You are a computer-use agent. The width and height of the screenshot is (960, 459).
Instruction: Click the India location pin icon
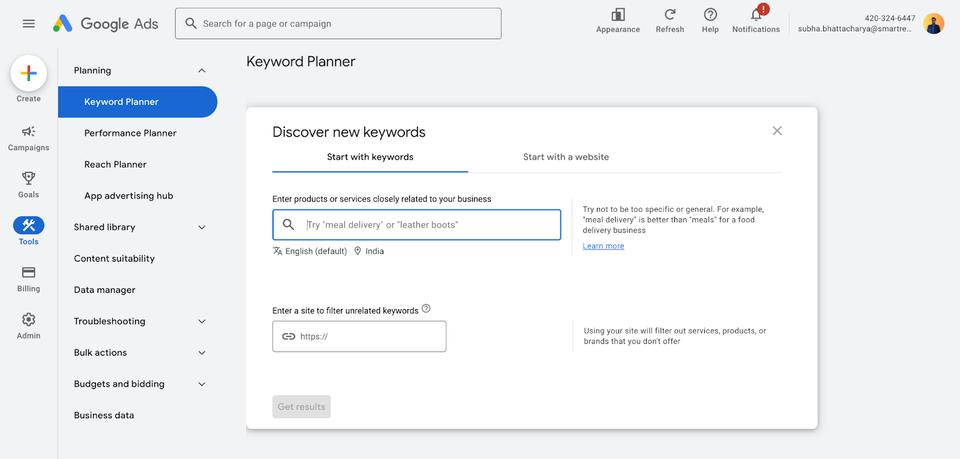tap(358, 251)
